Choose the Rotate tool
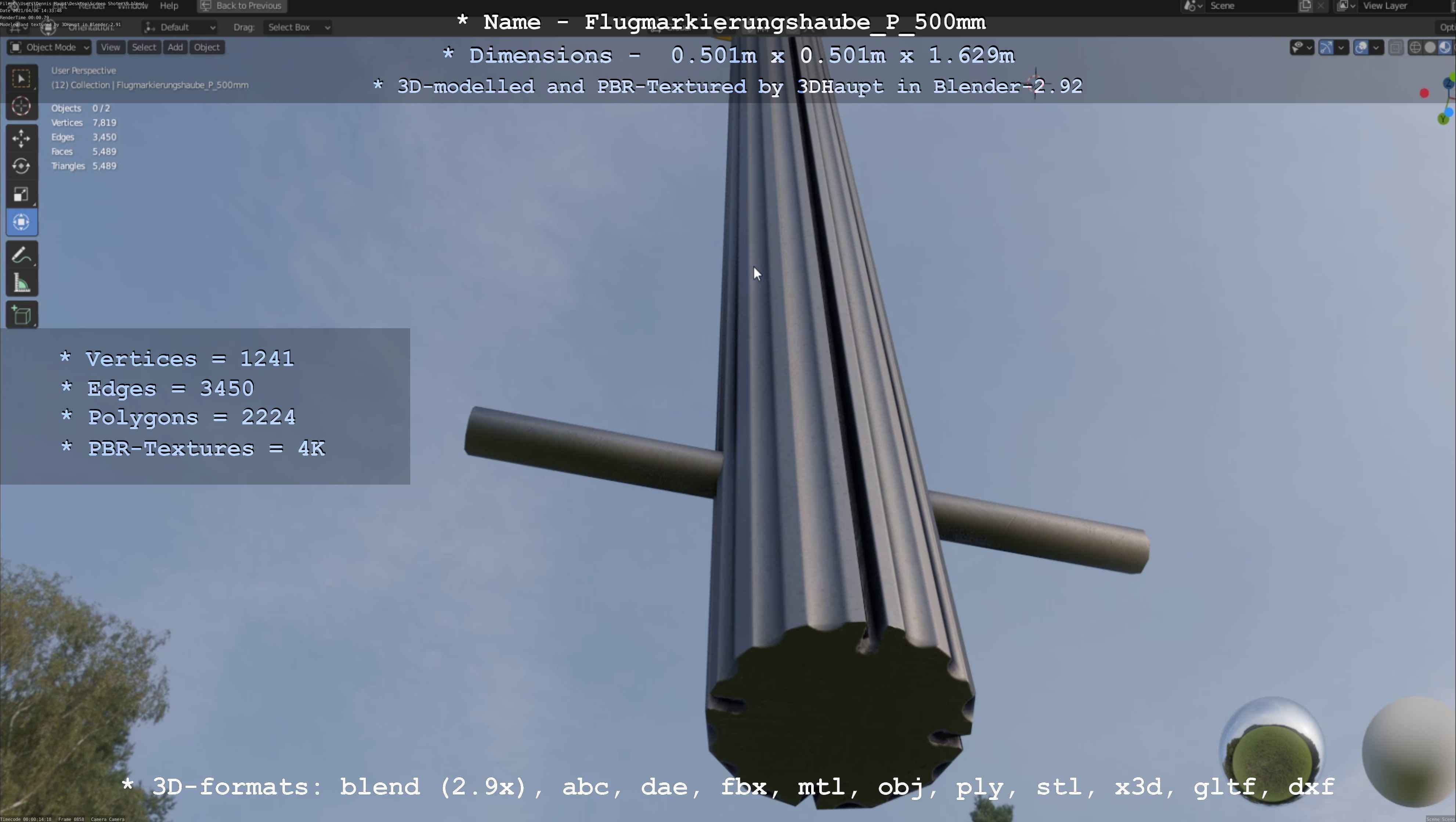The image size is (1456, 822). tap(21, 166)
